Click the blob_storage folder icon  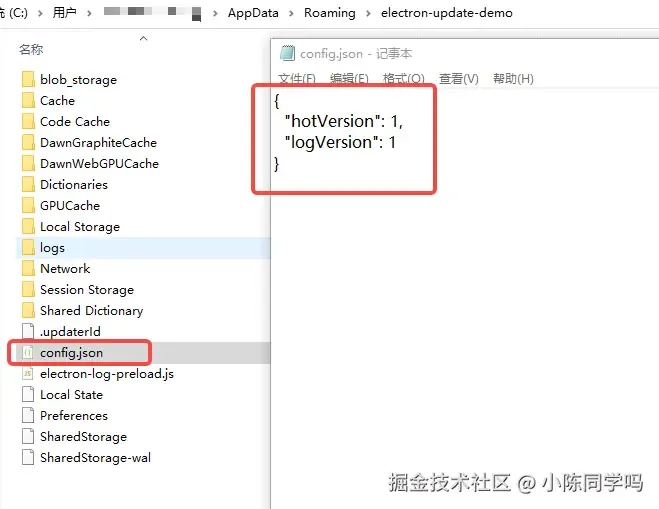[28, 79]
